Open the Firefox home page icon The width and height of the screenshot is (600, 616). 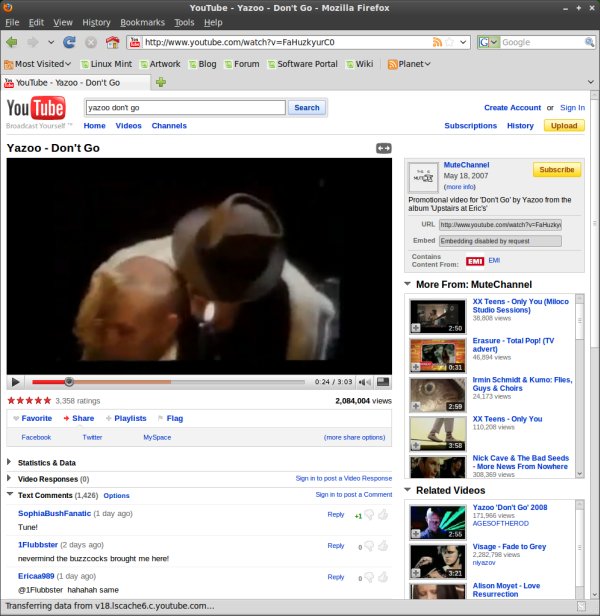click(x=112, y=42)
